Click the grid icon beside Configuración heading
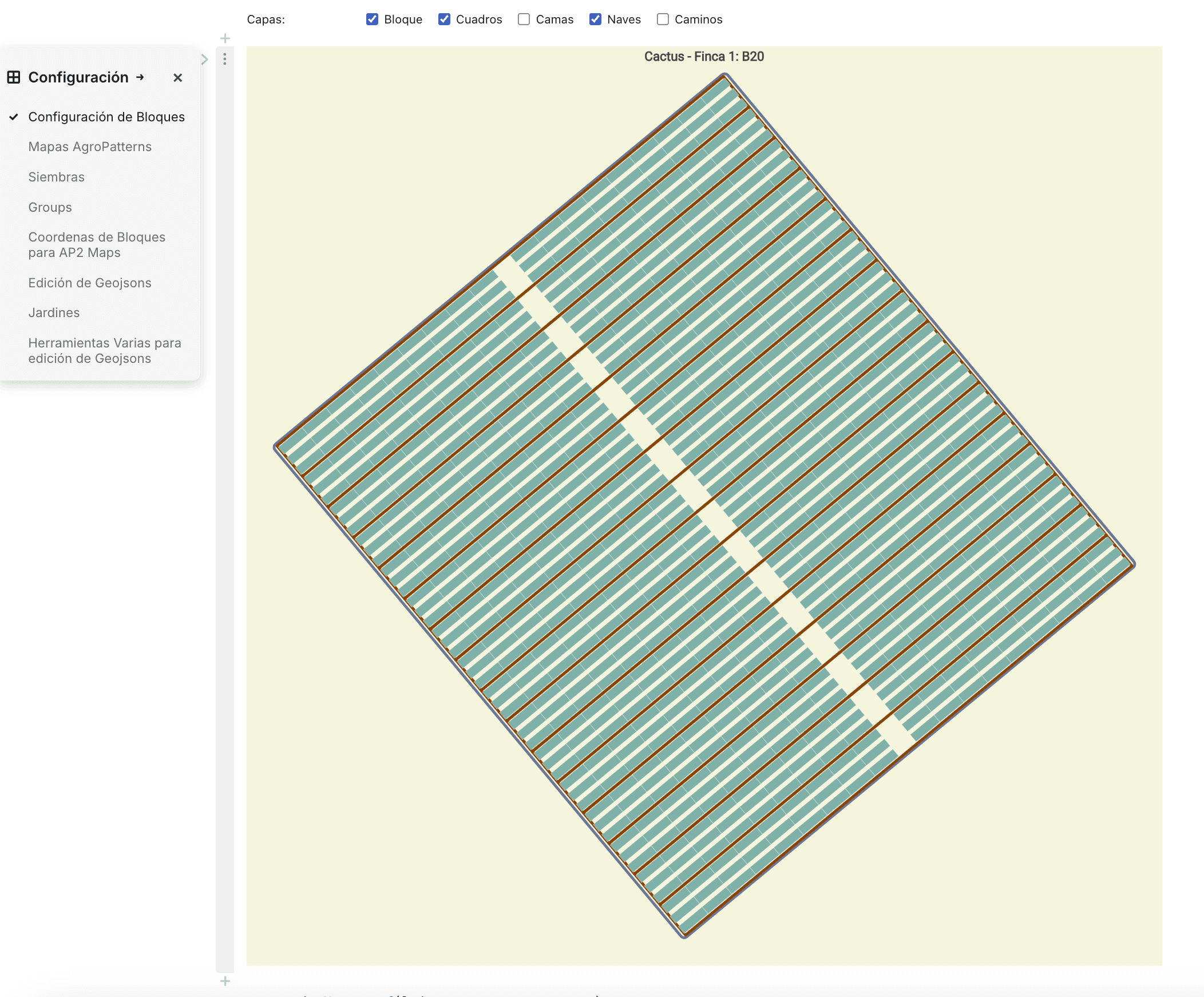 click(14, 78)
